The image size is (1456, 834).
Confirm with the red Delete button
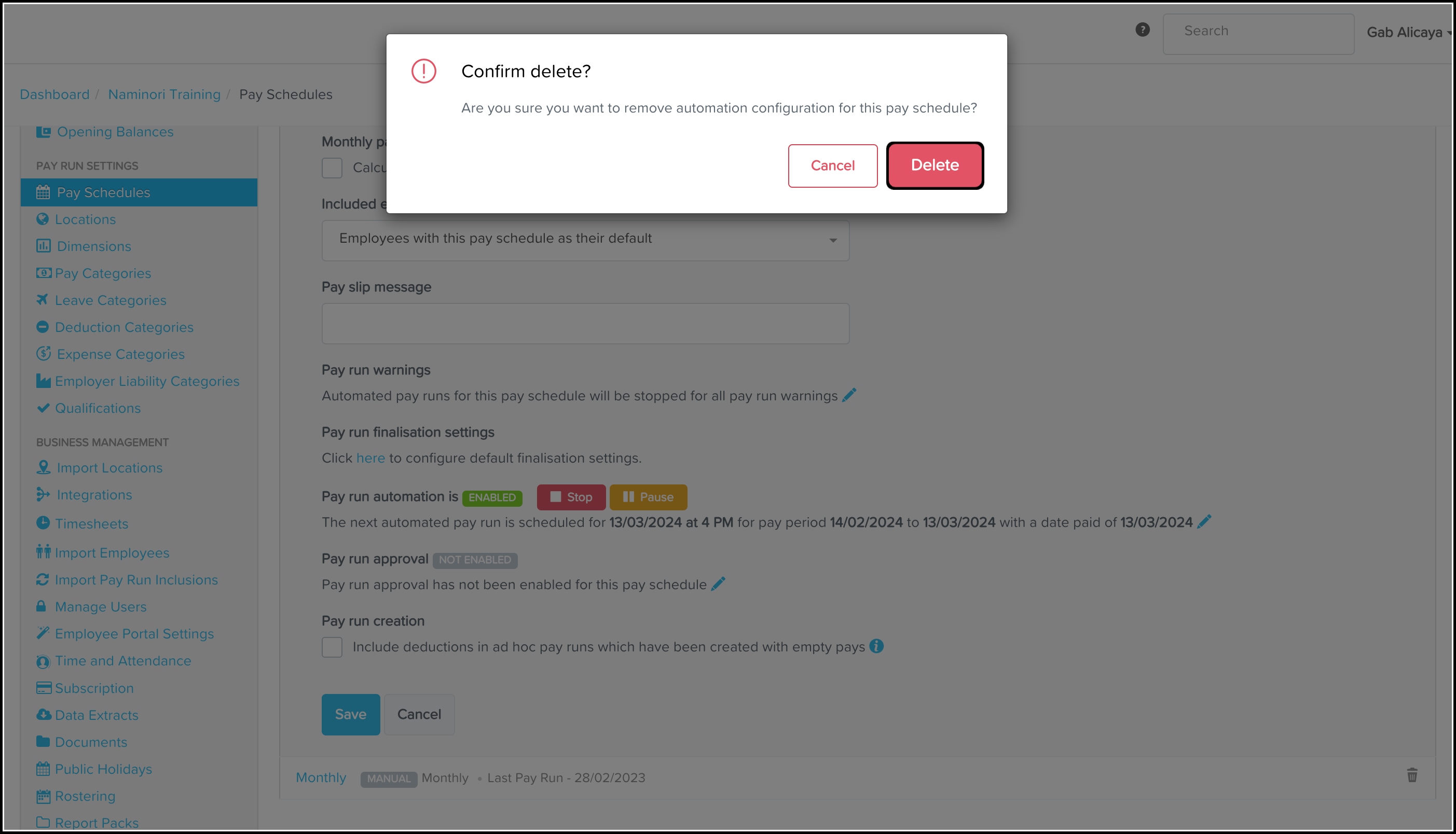935,165
